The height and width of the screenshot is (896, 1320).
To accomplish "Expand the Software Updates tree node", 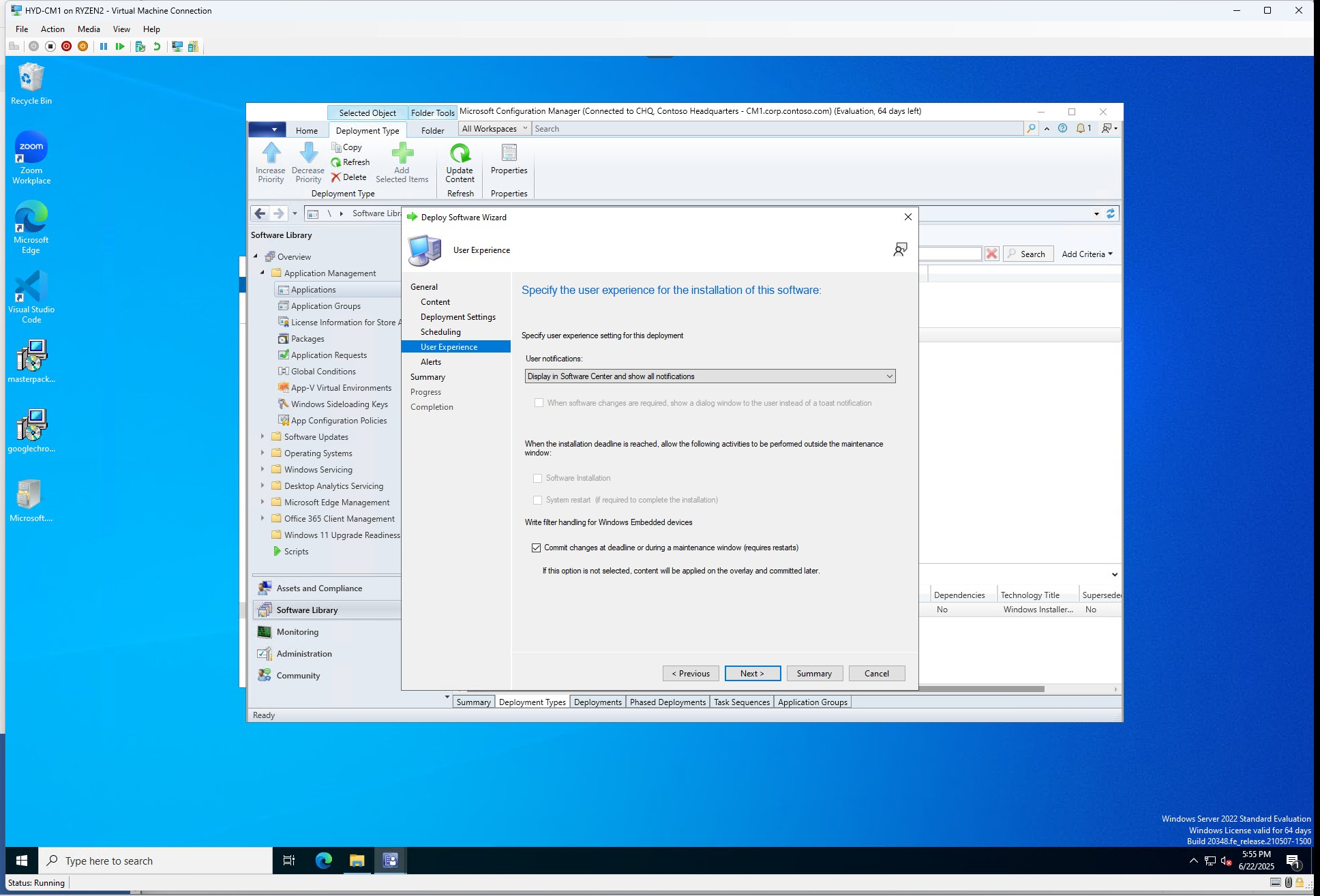I will click(x=262, y=436).
